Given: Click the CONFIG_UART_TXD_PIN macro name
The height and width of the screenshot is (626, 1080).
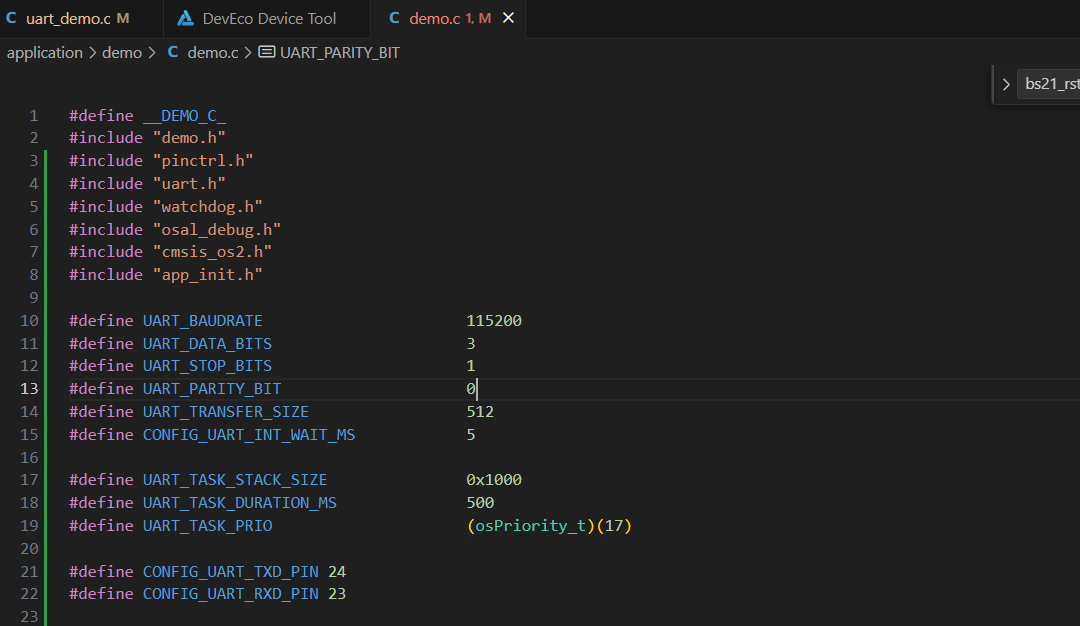Looking at the screenshot, I should 230,572.
